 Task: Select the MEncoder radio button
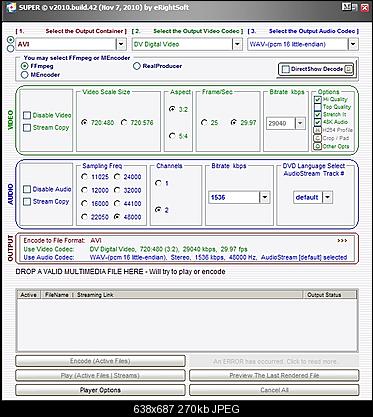pos(24,75)
